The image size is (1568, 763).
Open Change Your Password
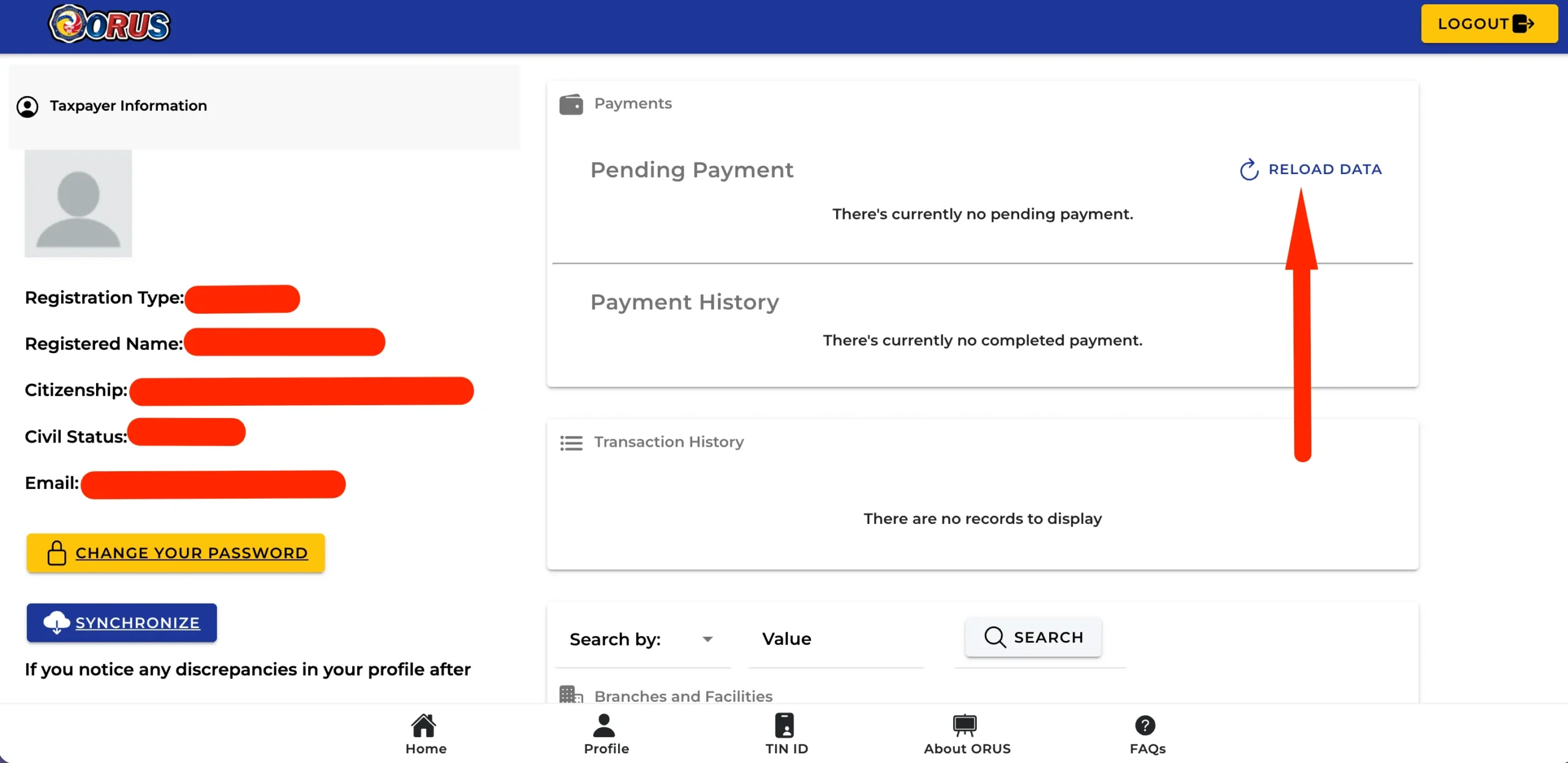(x=176, y=553)
